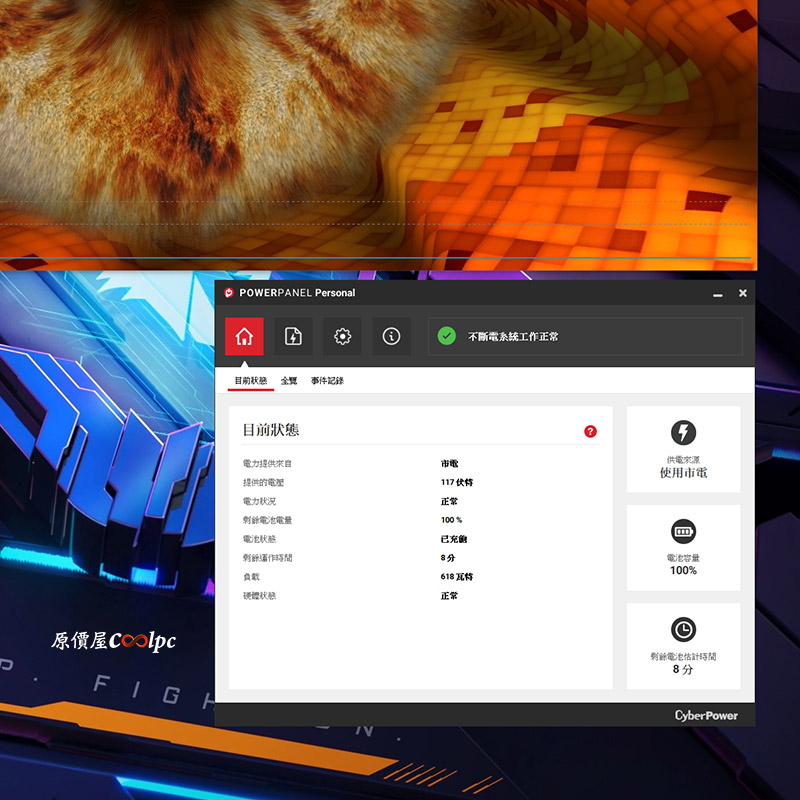Click the green UPS status checkmark

pos(446,336)
